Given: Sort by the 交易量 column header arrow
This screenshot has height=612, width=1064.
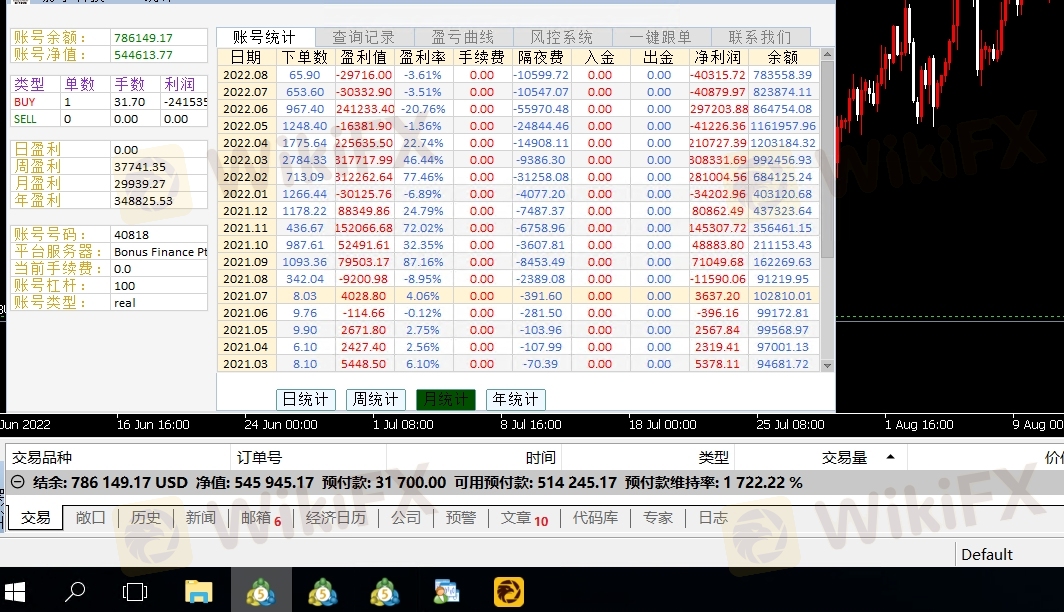Looking at the screenshot, I should pyautogui.click(x=889, y=458).
